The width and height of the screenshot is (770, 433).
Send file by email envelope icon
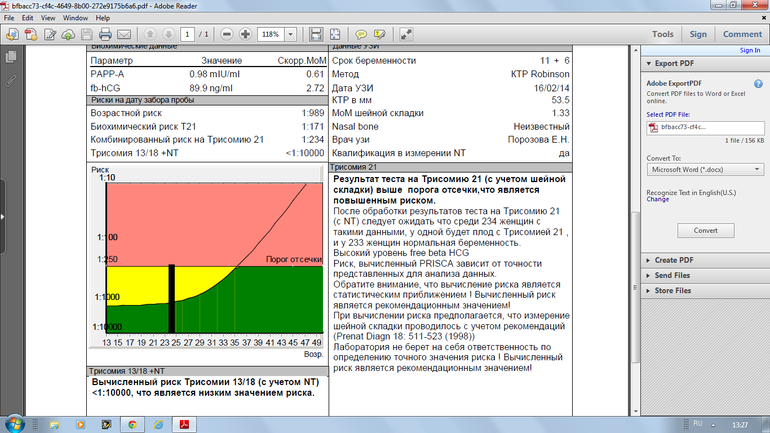(x=124, y=34)
